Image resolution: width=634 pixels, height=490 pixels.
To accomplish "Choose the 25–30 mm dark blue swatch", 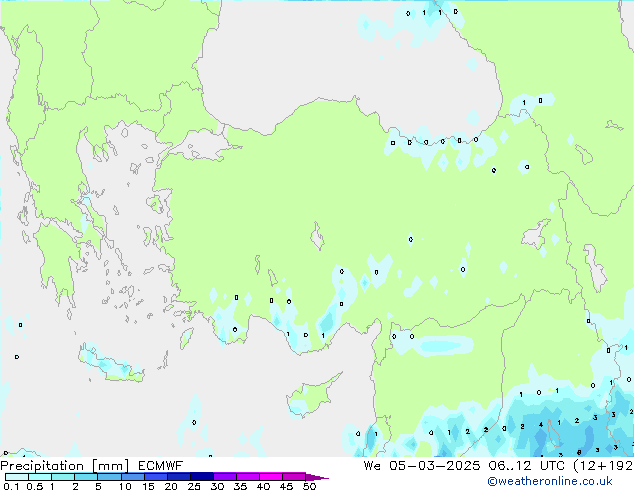I will tap(202, 477).
